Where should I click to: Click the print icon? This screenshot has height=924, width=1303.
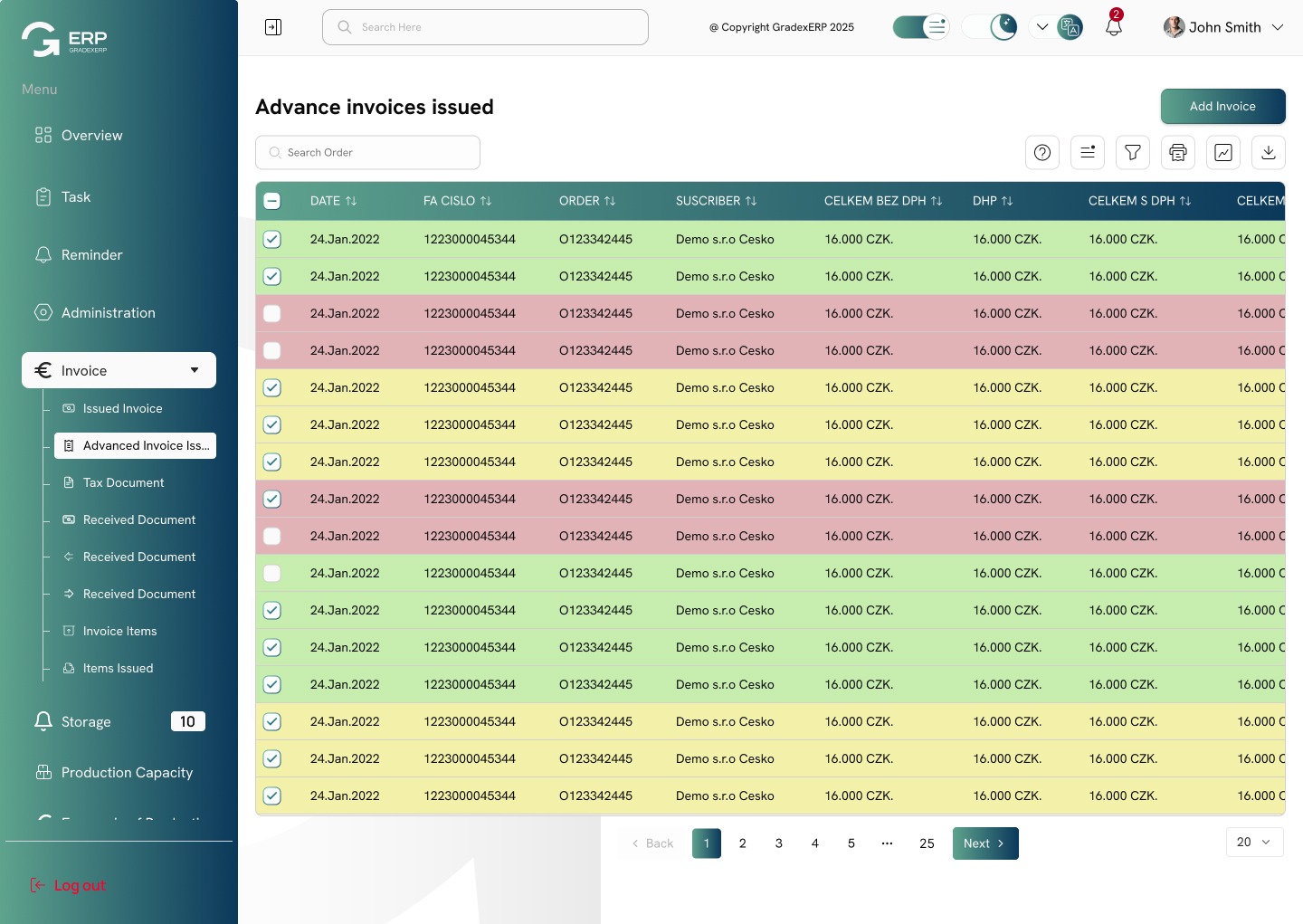pos(1178,153)
